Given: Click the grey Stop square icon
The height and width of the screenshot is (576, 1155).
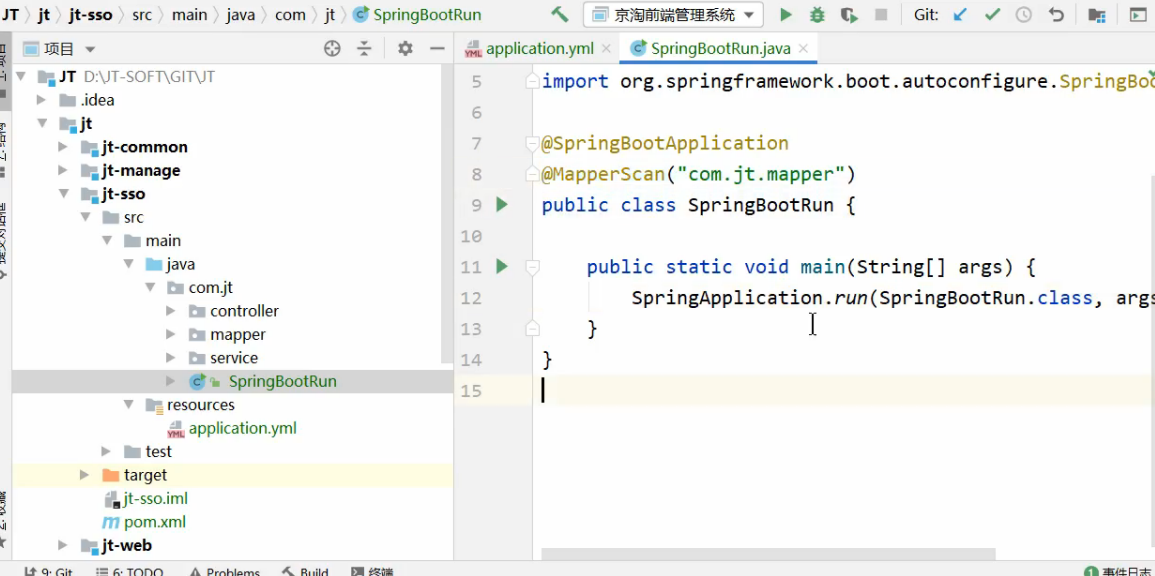Looking at the screenshot, I should 881,14.
